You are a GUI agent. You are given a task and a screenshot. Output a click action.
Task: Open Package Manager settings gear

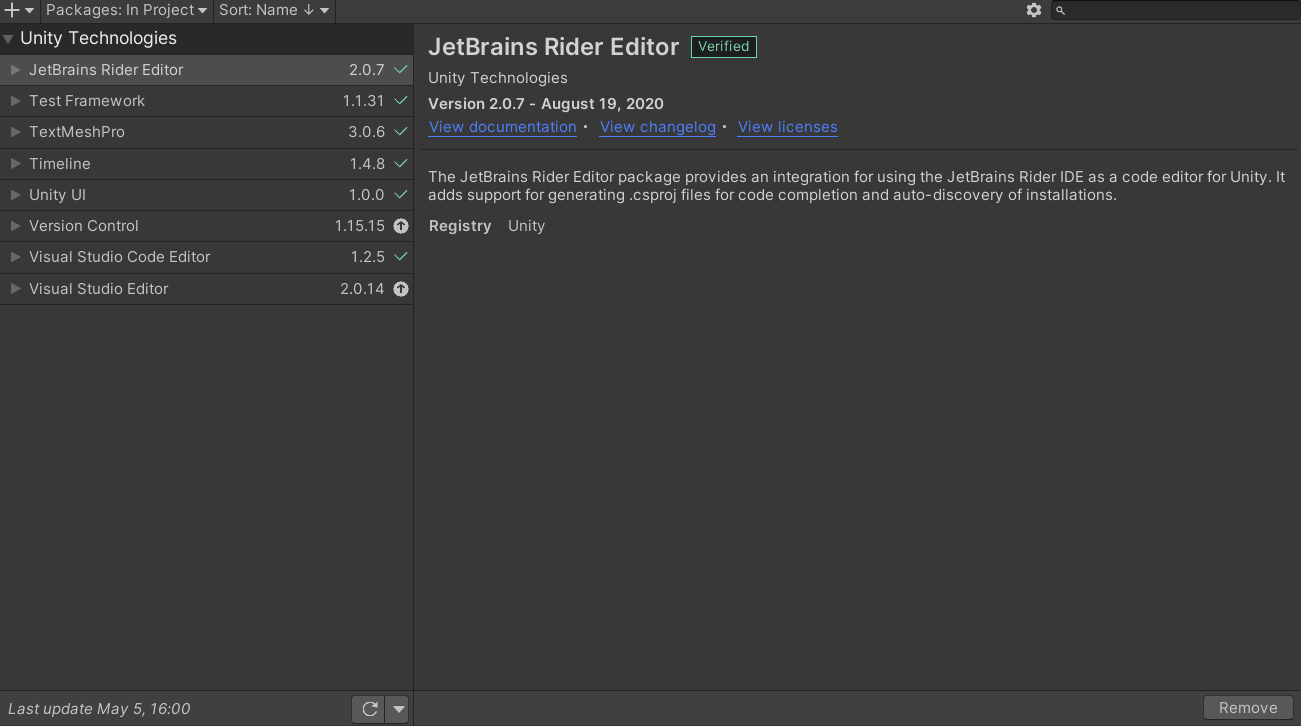point(1034,10)
